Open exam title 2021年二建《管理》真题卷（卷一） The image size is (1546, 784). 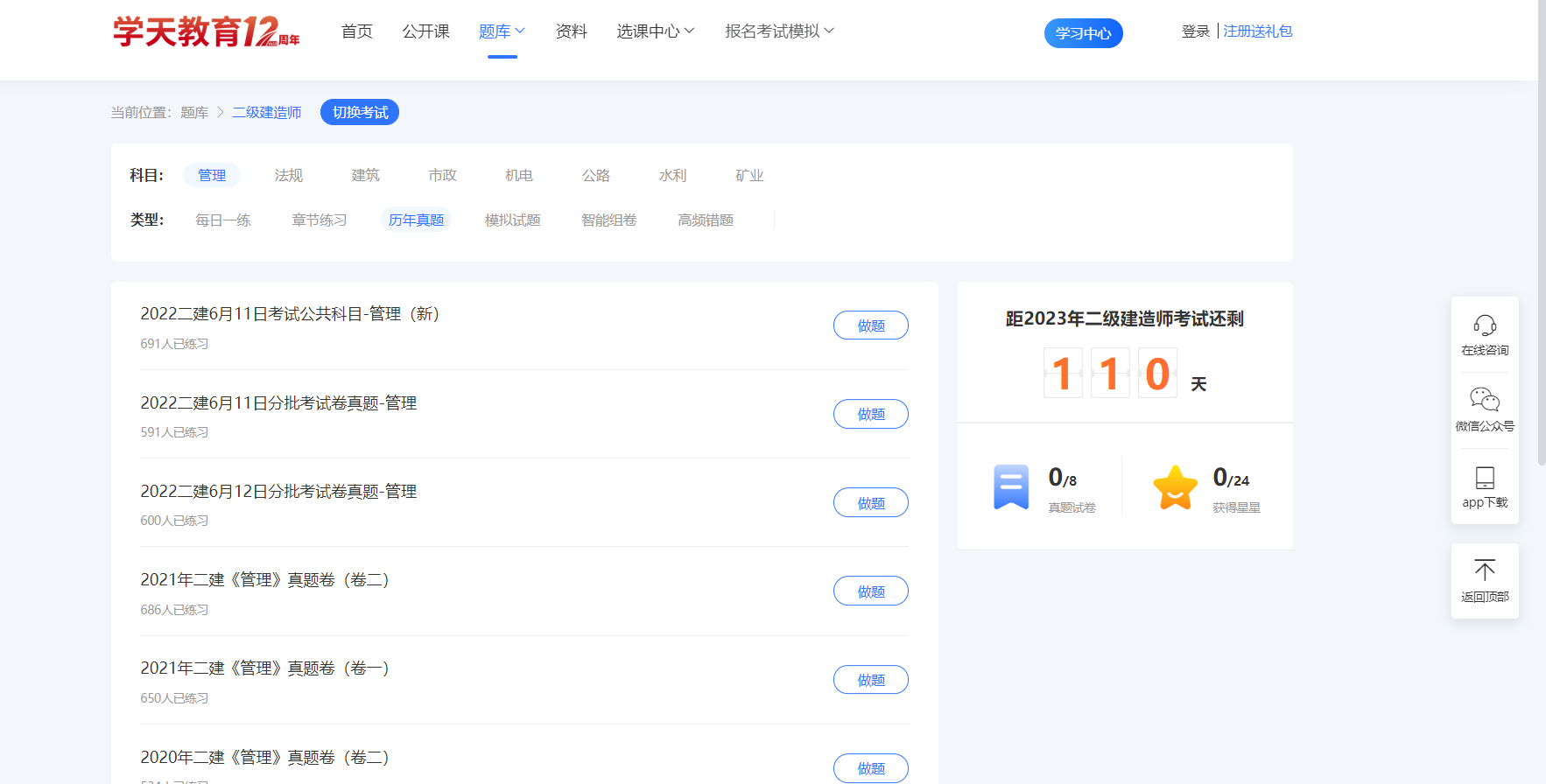[x=264, y=668]
